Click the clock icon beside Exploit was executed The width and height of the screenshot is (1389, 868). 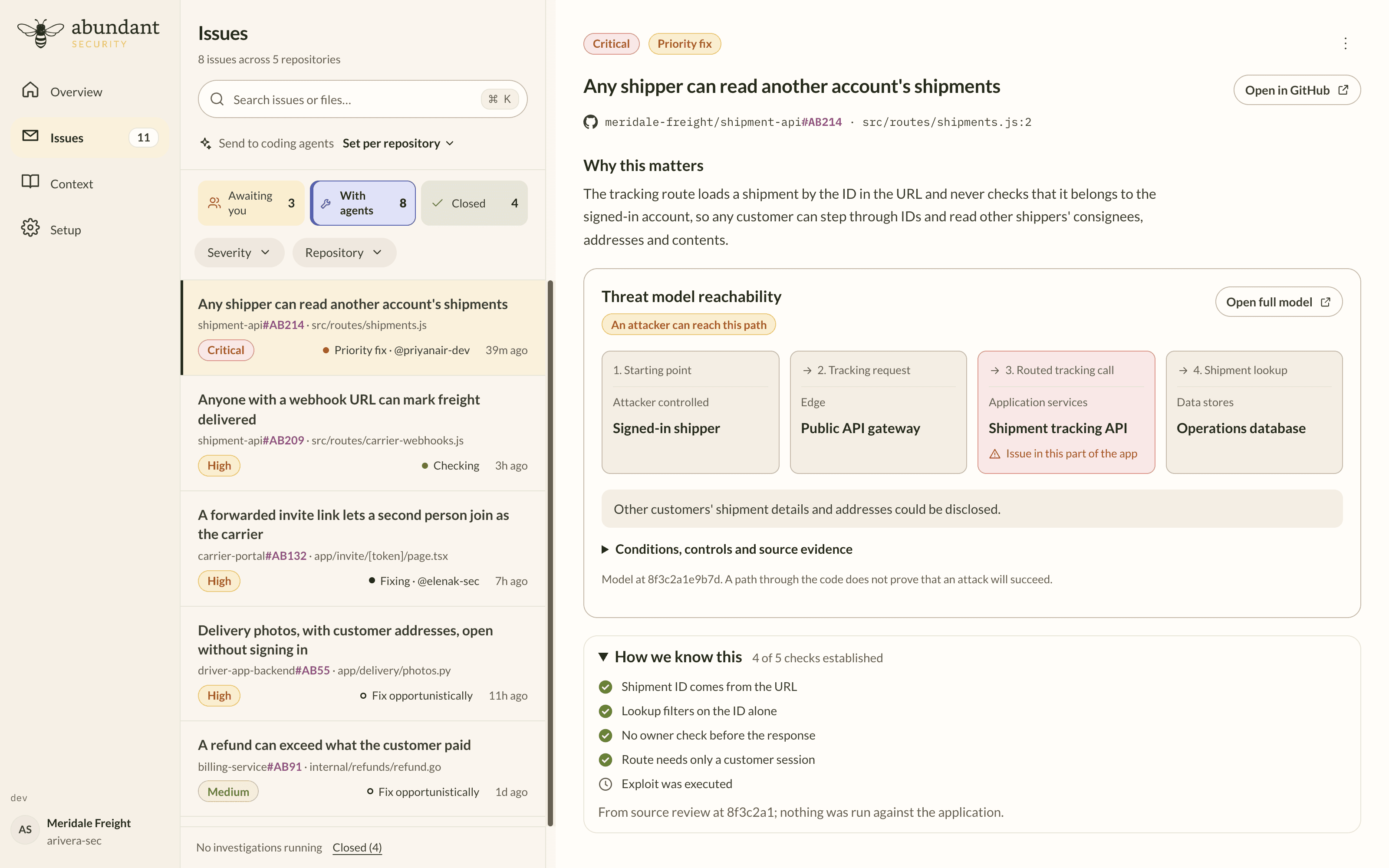coord(606,784)
